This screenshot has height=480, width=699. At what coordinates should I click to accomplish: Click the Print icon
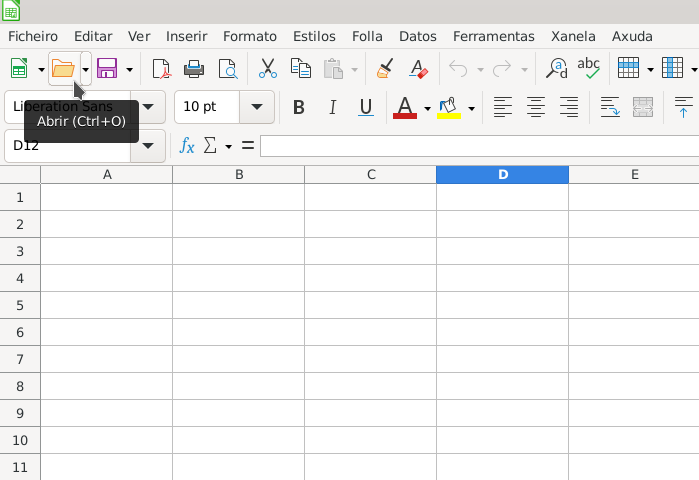(x=194, y=69)
